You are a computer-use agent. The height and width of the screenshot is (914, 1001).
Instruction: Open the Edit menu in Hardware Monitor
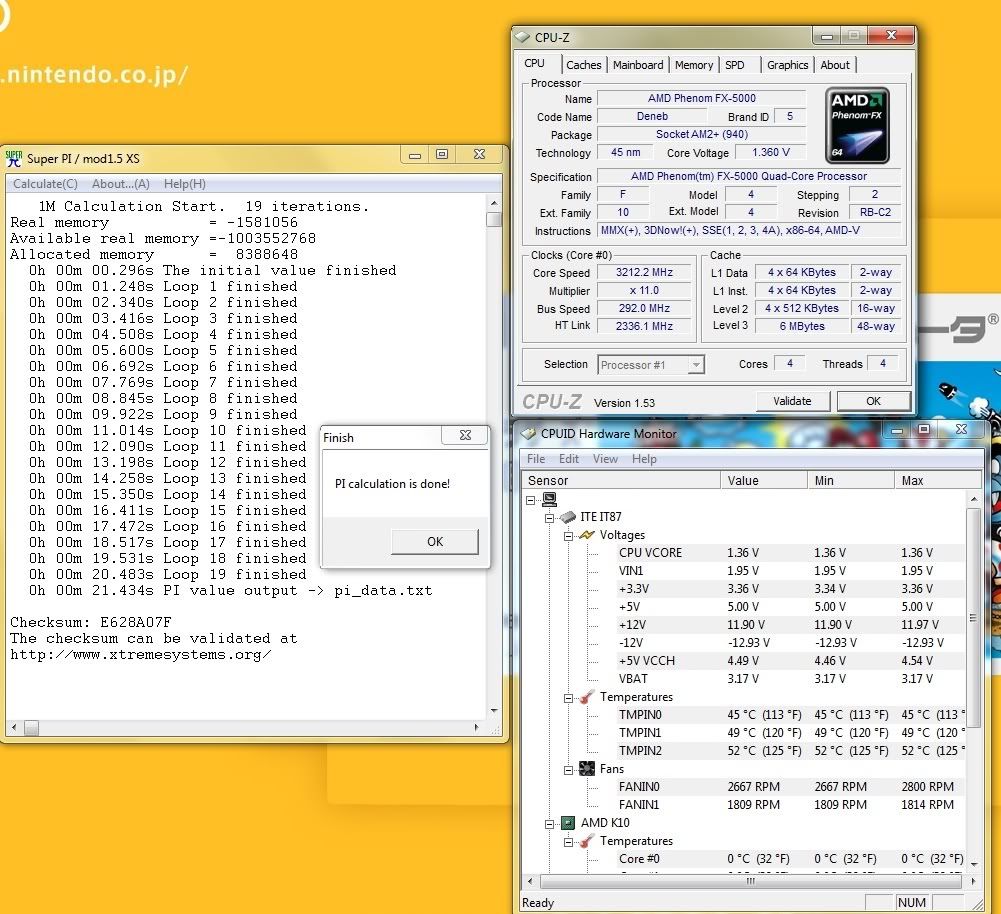tap(568, 459)
